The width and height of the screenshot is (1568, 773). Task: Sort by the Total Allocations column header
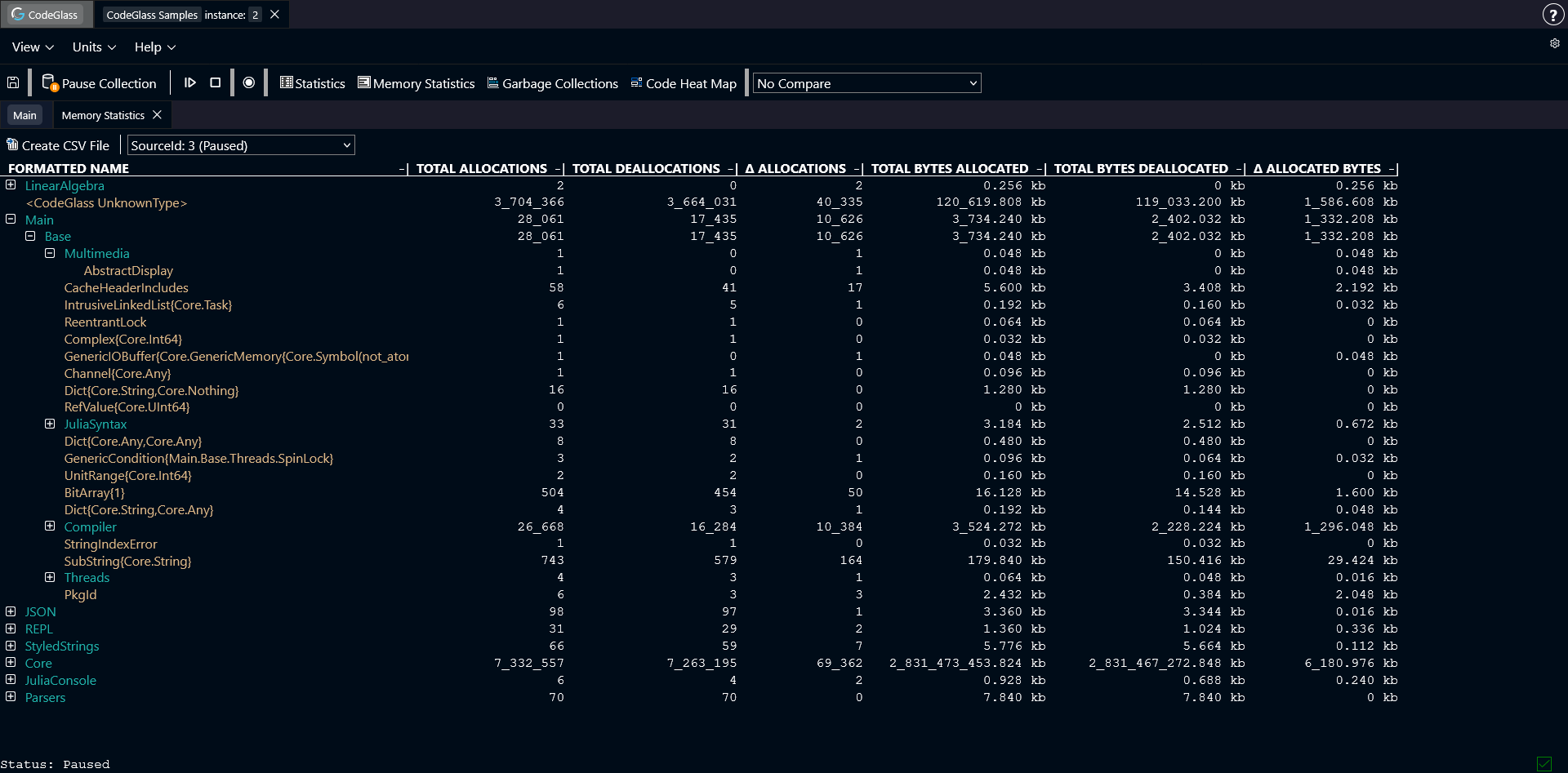481,168
